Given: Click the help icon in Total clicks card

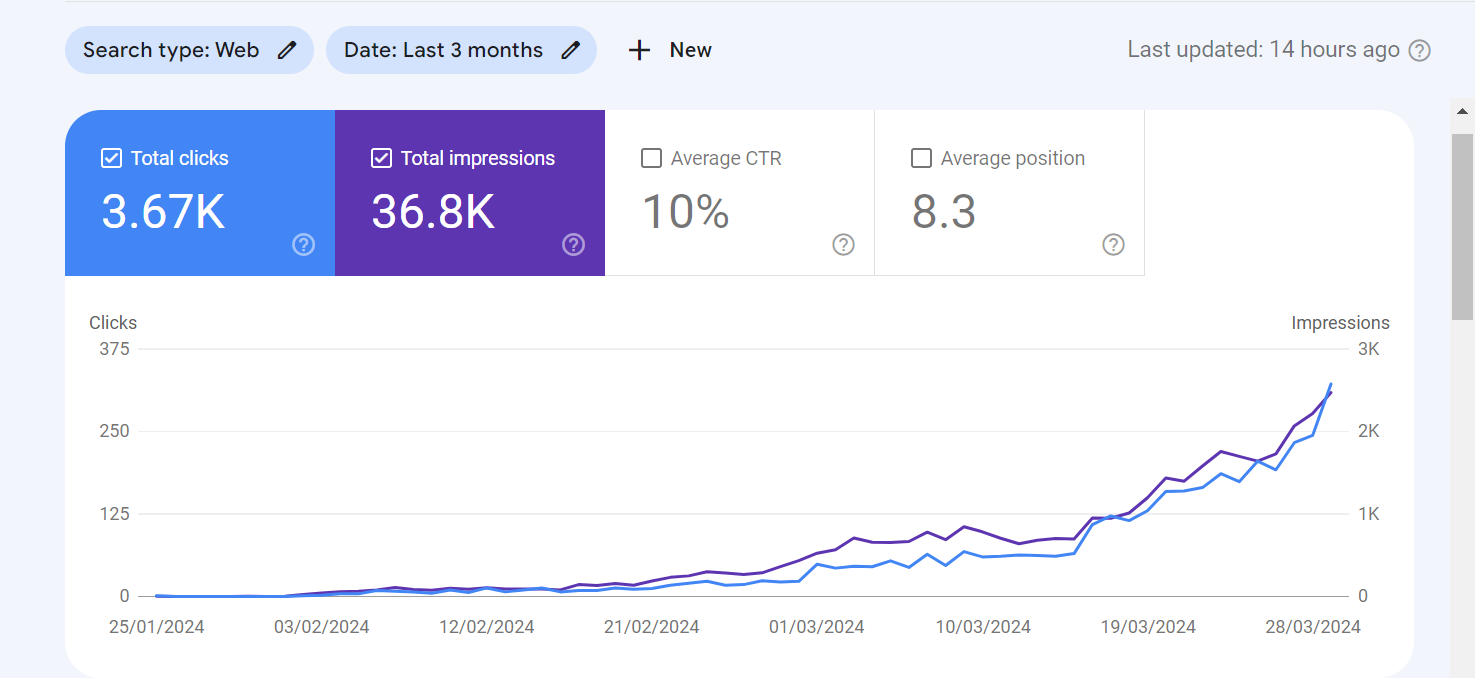Looking at the screenshot, I should tap(304, 245).
